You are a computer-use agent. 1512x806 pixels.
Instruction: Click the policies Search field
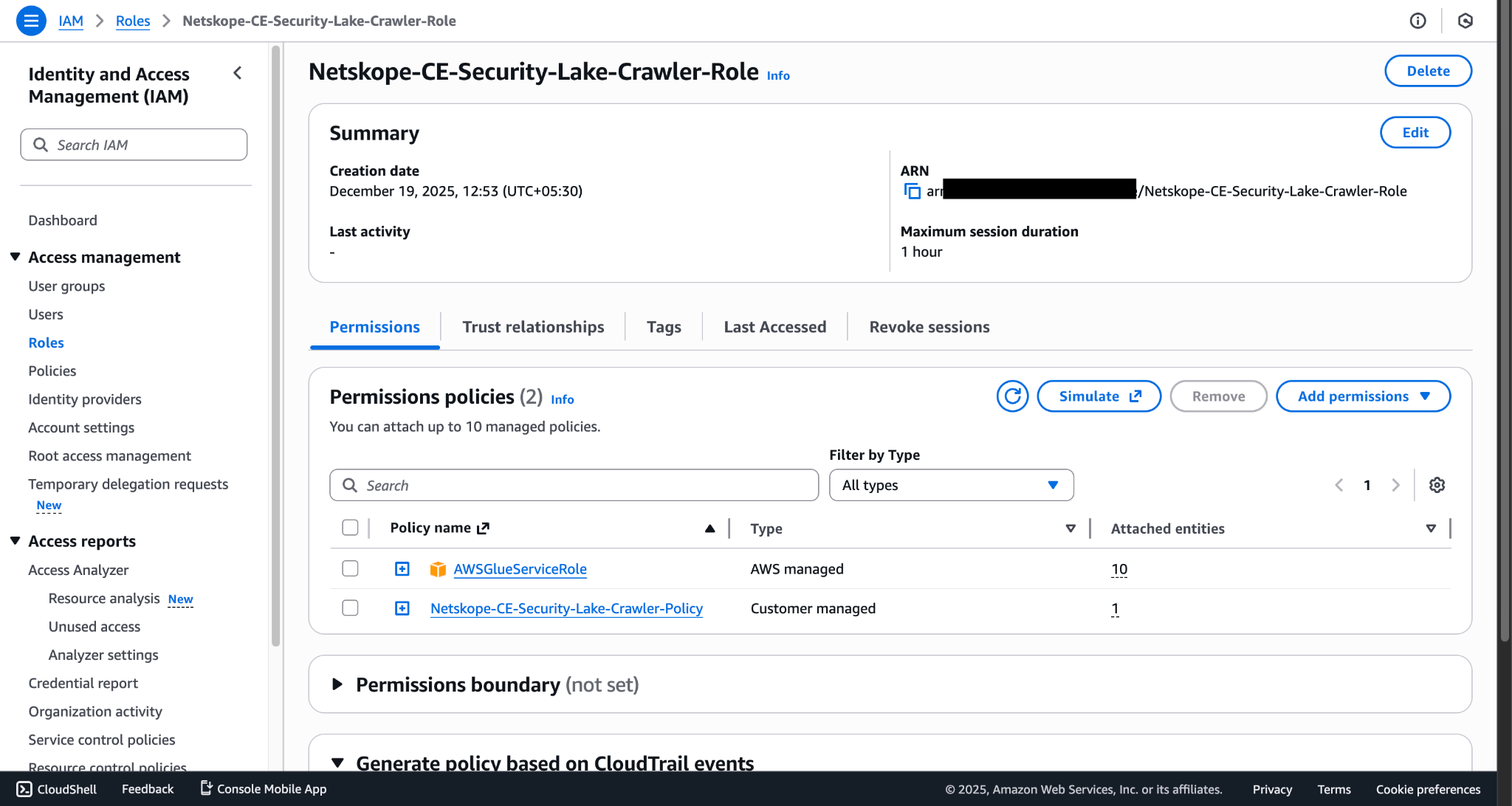[x=574, y=485]
